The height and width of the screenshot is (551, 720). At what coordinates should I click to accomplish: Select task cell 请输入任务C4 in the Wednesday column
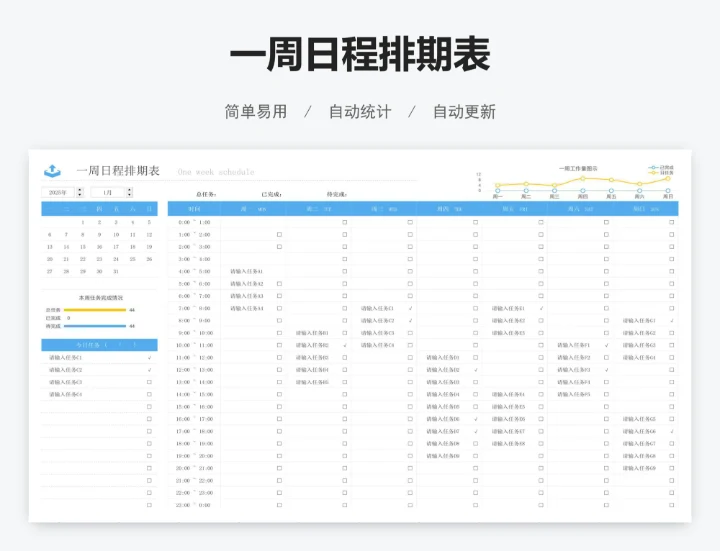(377, 345)
